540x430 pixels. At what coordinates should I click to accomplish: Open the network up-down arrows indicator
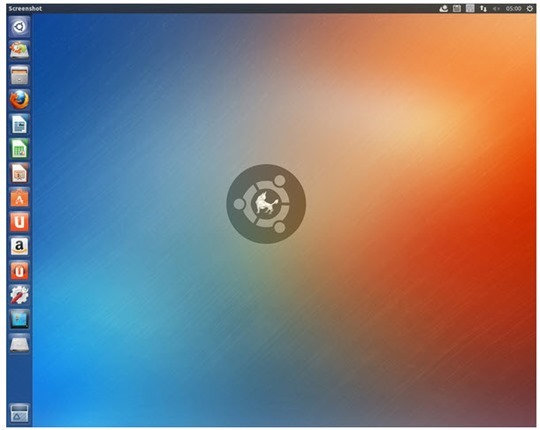point(484,9)
